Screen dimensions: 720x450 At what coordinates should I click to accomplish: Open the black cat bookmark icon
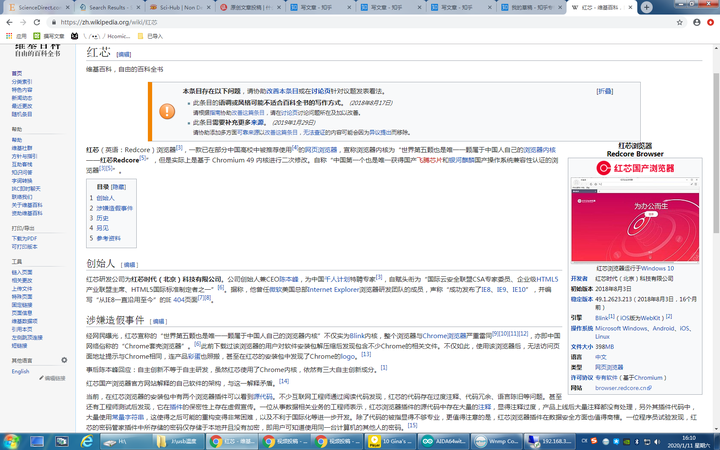(x=74, y=36)
